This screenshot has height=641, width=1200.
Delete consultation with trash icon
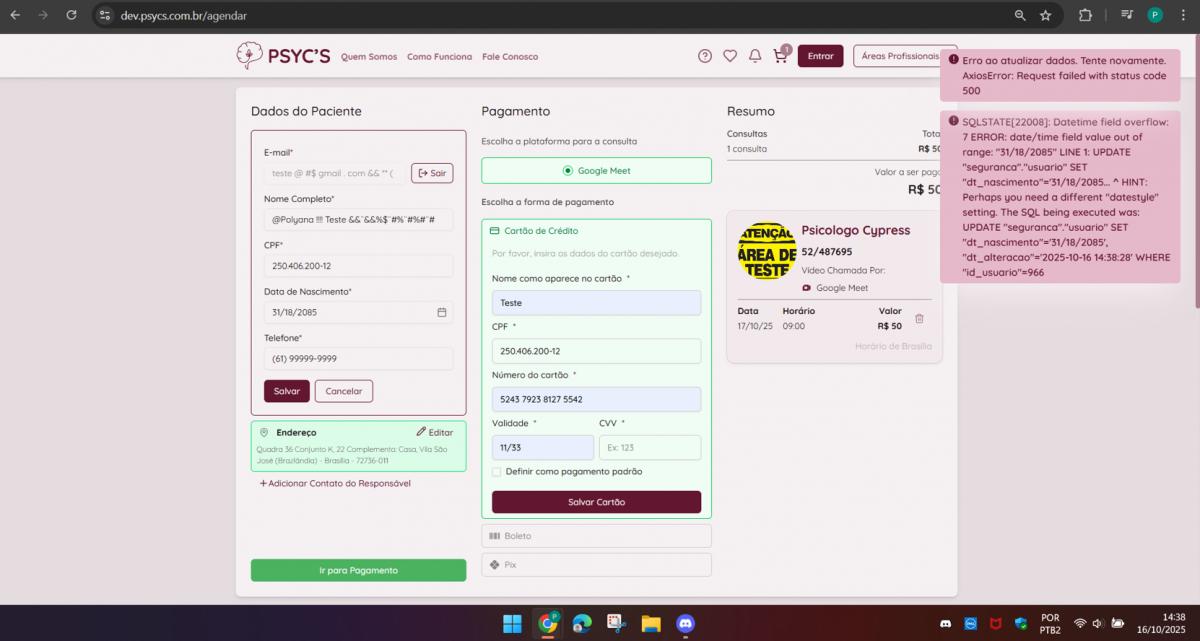coord(919,319)
